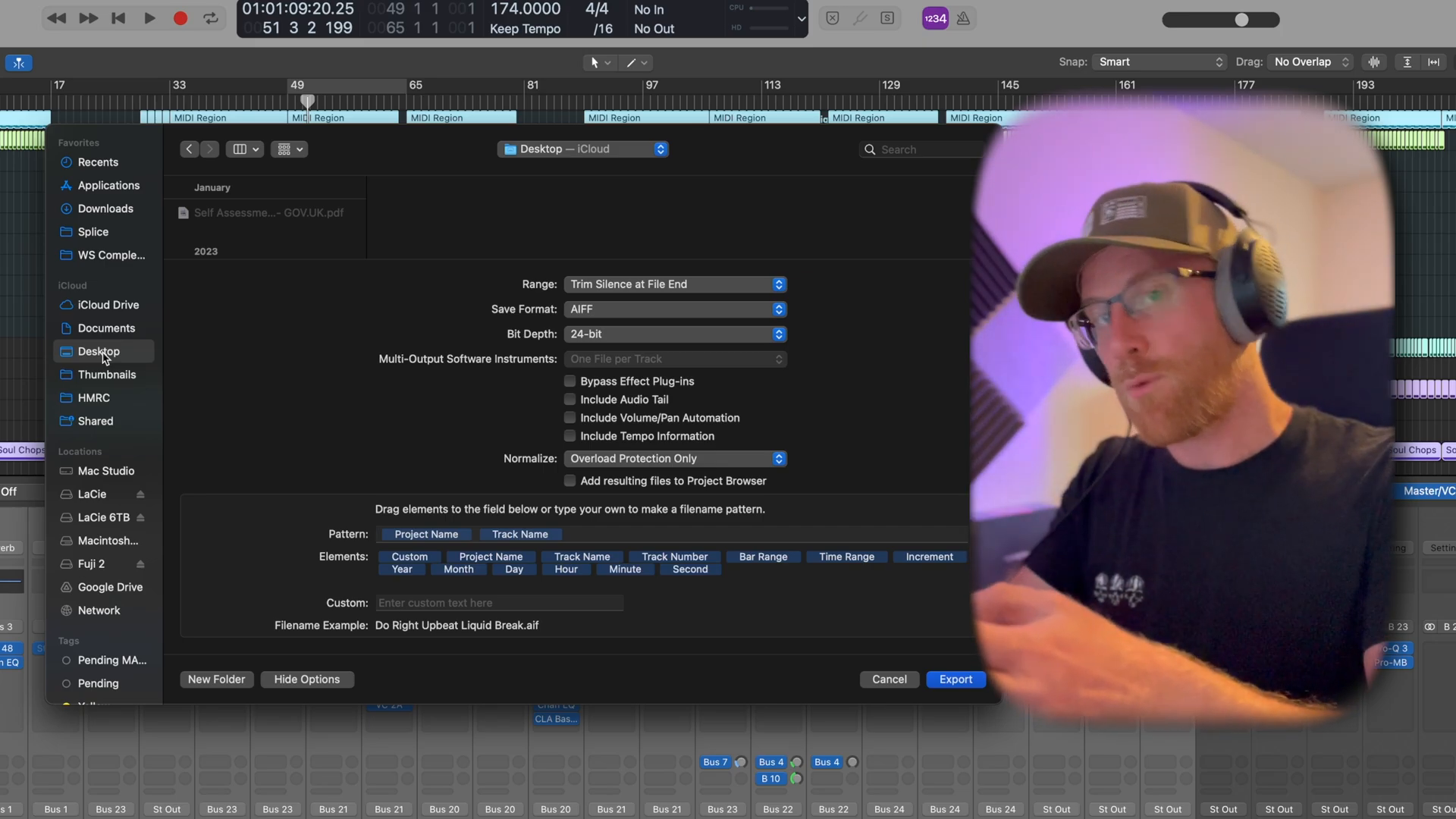This screenshot has height=819, width=1456.
Task: Enable Bypass Effect Plug-ins checkbox
Action: [x=570, y=381]
